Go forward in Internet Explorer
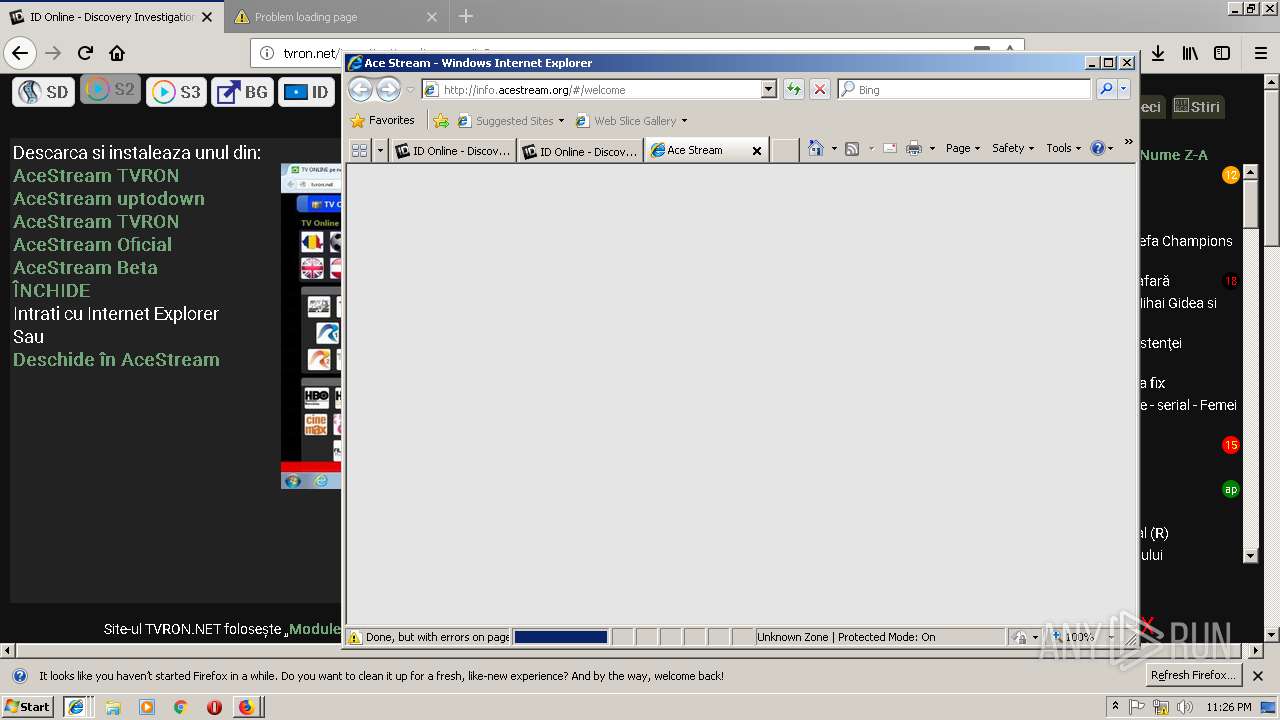 (388, 89)
